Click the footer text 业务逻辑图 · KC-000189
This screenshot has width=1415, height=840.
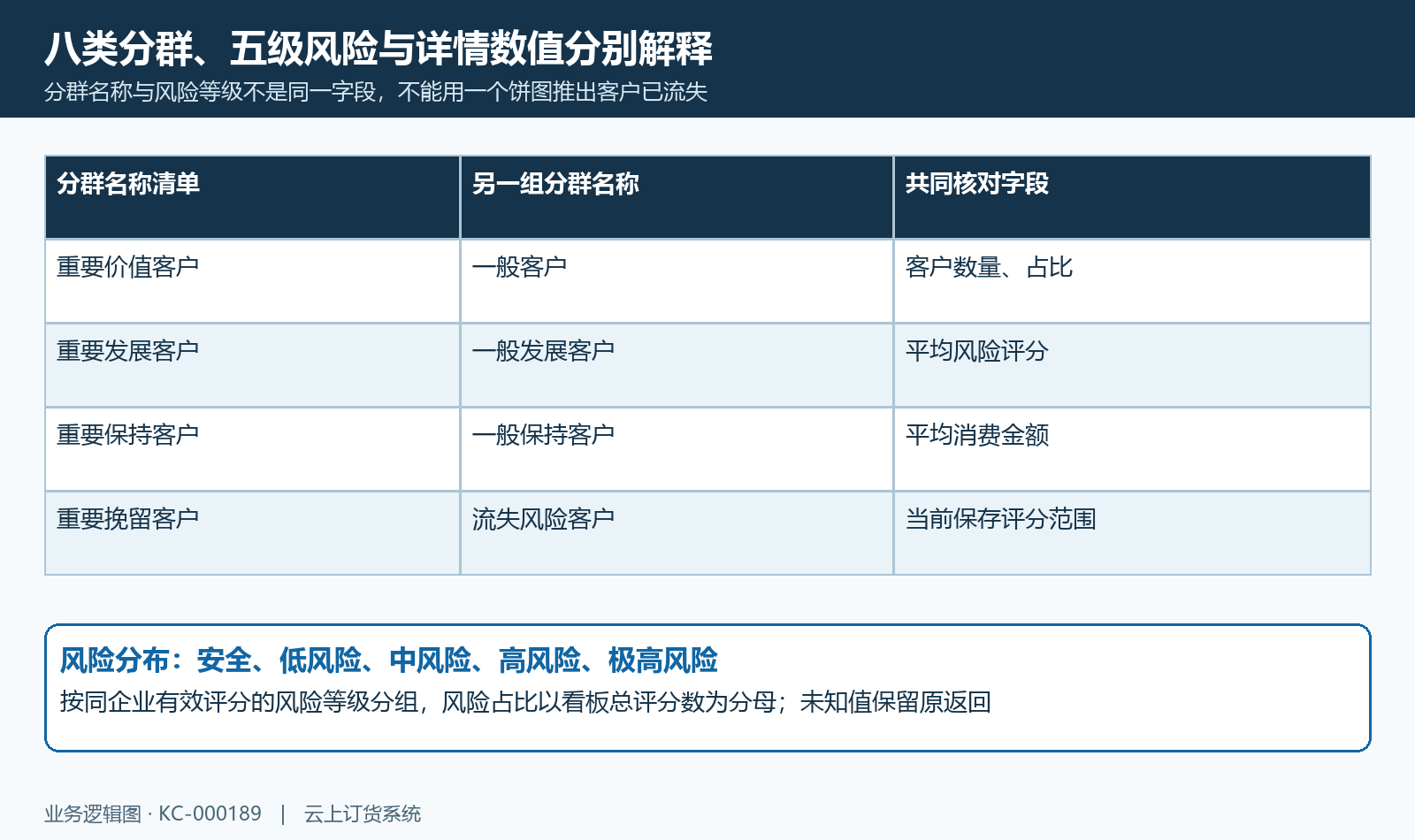click(x=153, y=813)
